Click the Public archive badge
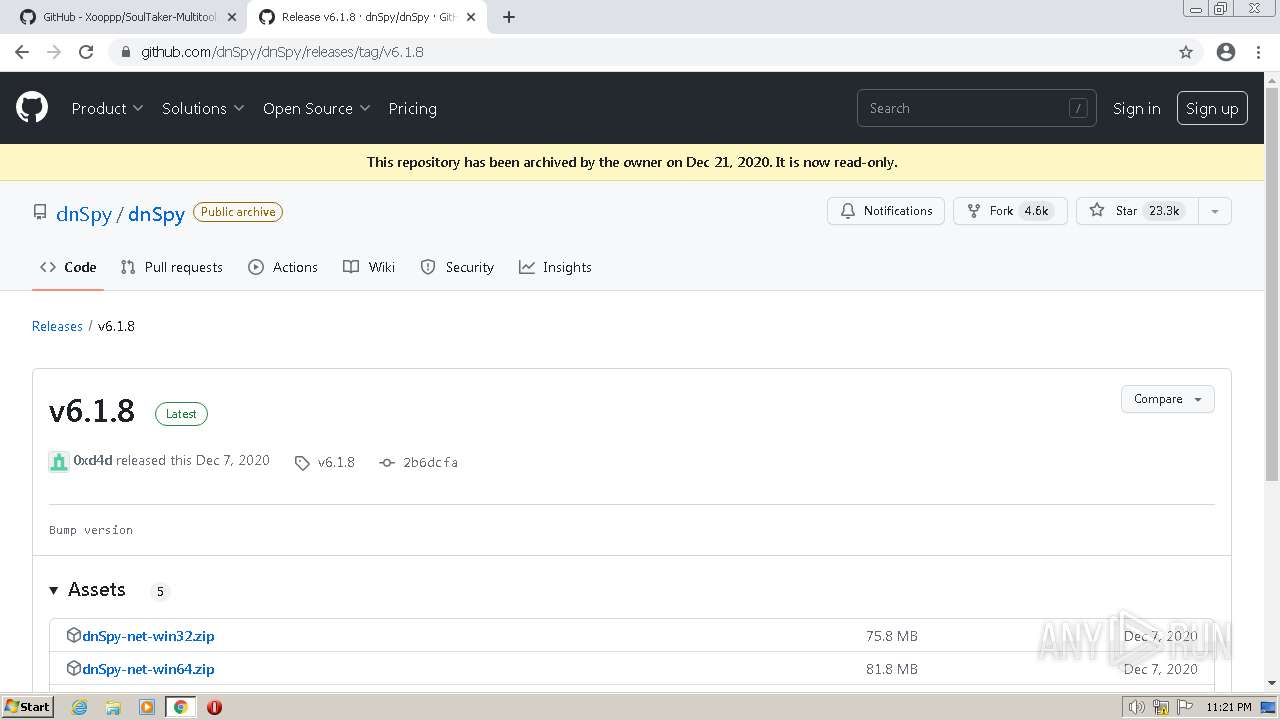This screenshot has width=1280, height=720. pos(238,212)
